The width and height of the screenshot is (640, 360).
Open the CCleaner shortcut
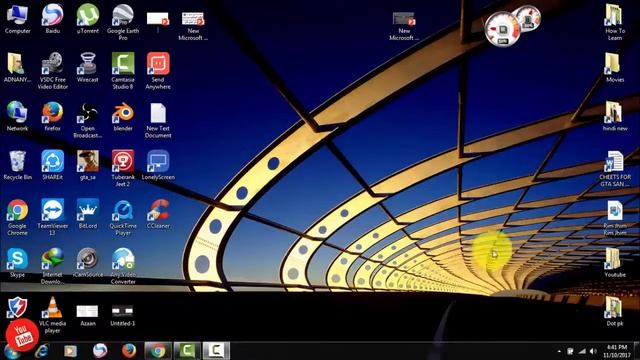tap(158, 213)
